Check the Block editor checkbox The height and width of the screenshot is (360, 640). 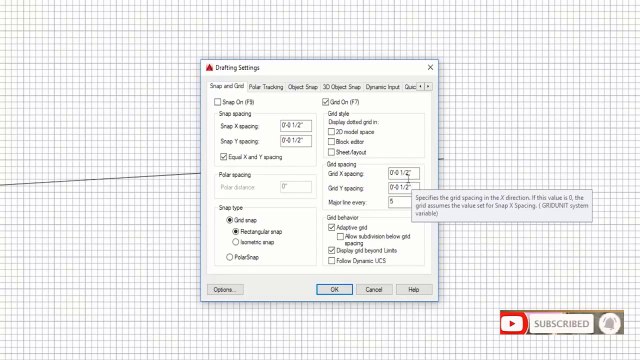point(331,142)
